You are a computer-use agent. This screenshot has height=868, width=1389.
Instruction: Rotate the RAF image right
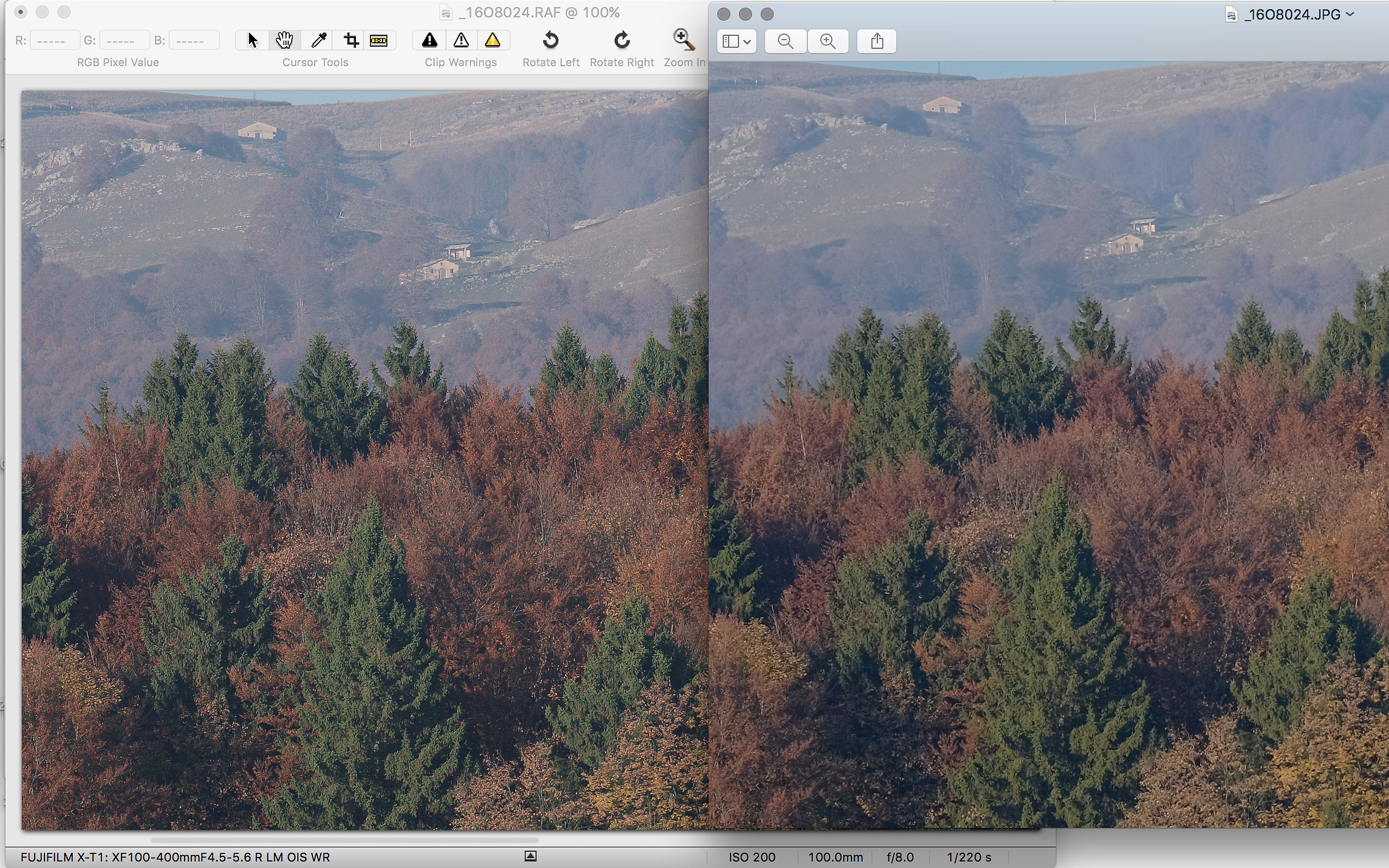coord(622,41)
